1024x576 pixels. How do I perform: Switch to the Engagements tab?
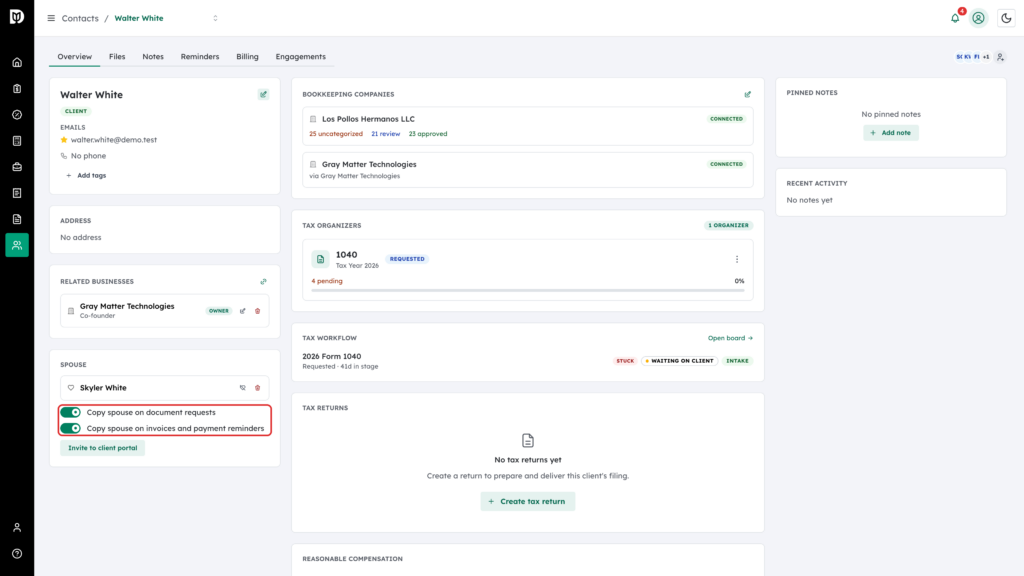point(300,57)
